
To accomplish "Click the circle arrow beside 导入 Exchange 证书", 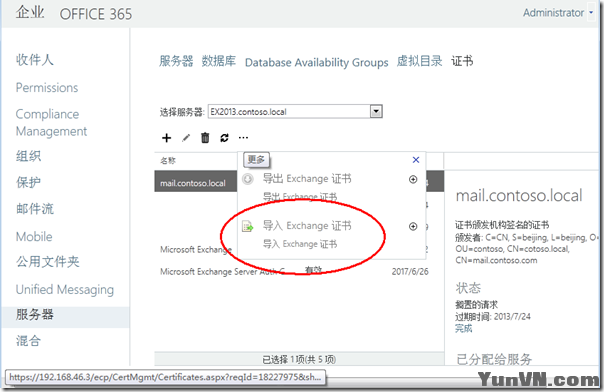I will pyautogui.click(x=413, y=226).
